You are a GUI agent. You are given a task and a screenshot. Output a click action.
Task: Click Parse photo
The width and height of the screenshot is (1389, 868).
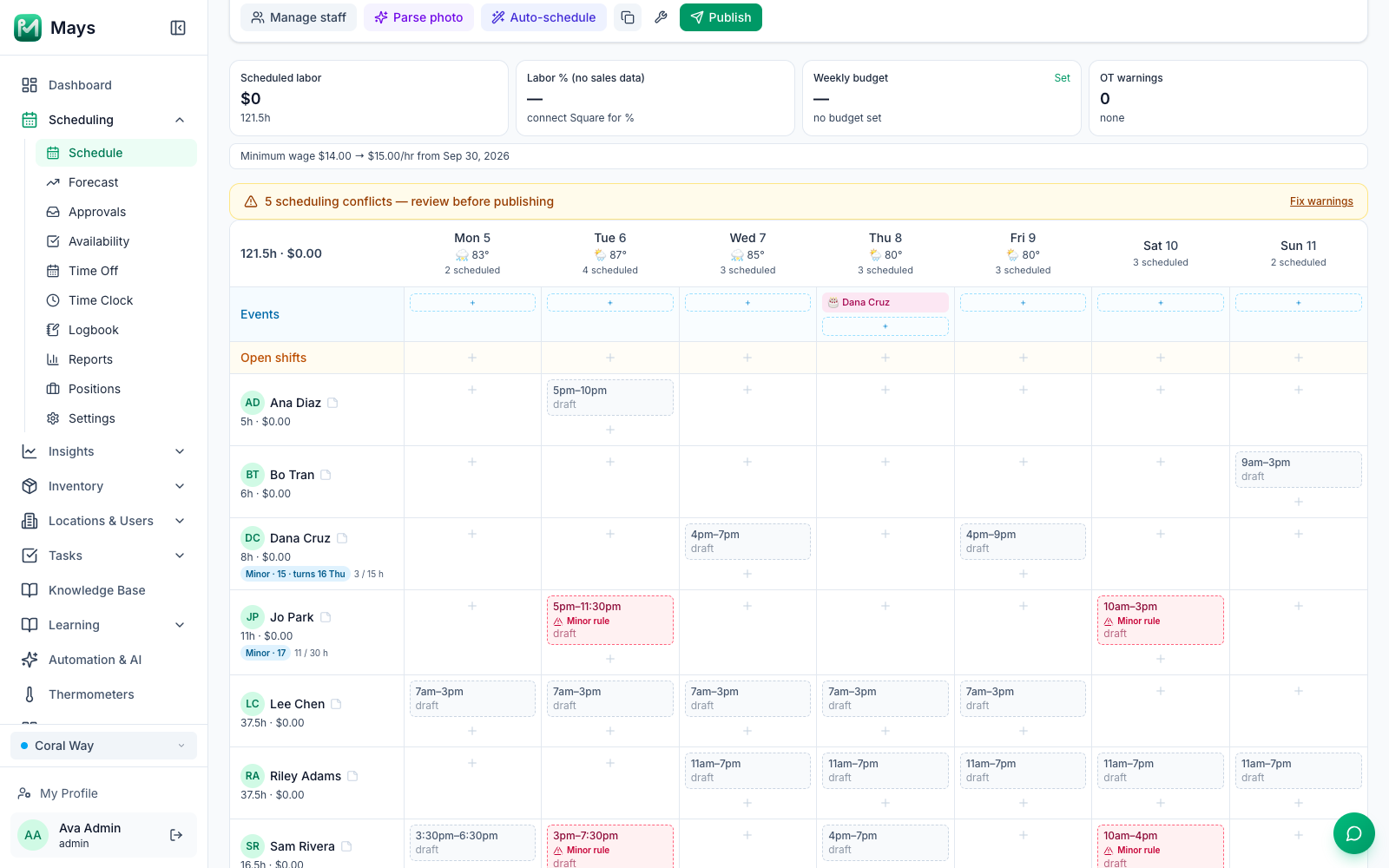pyautogui.click(x=418, y=17)
